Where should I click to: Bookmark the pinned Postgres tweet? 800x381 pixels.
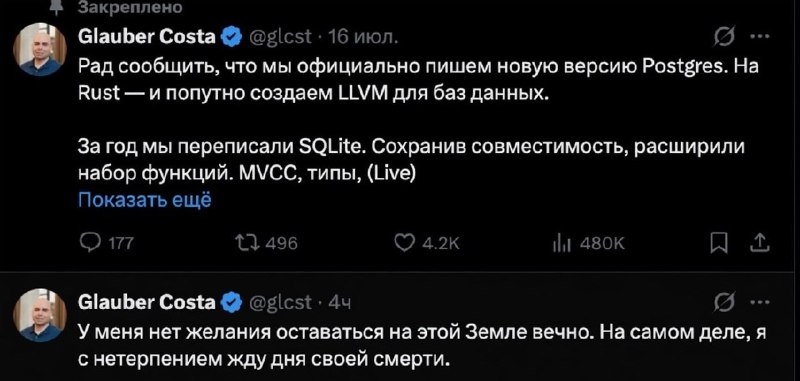pyautogui.click(x=719, y=243)
